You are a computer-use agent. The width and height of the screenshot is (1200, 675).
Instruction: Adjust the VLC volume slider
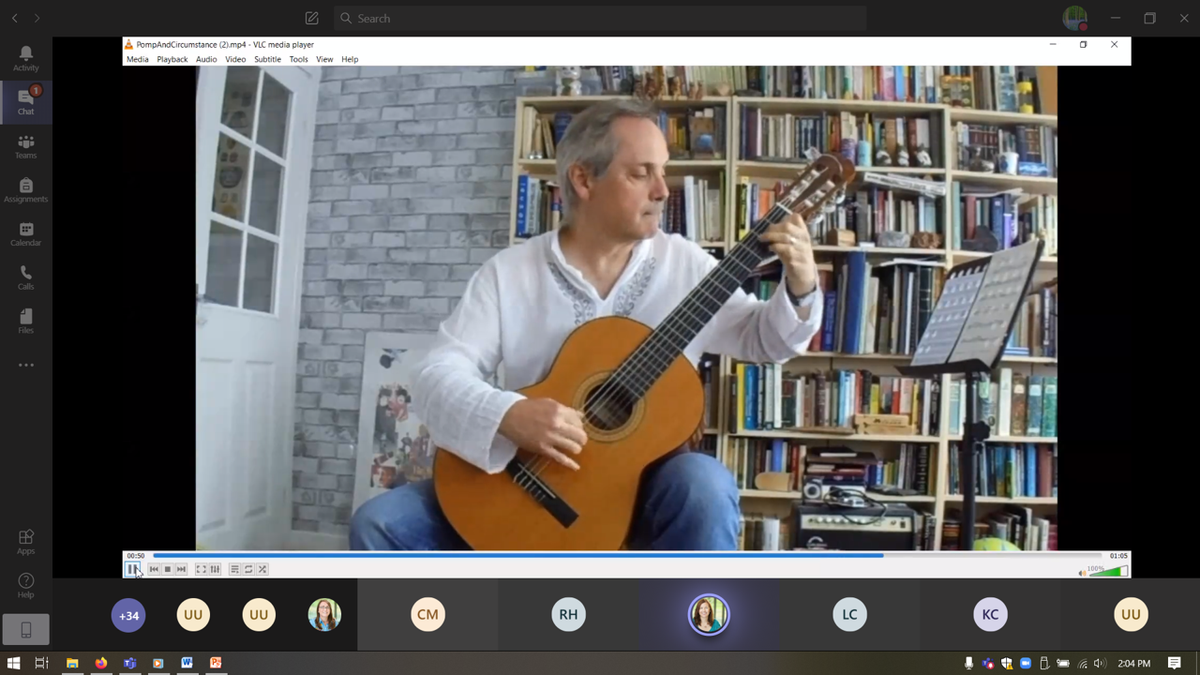(1108, 571)
